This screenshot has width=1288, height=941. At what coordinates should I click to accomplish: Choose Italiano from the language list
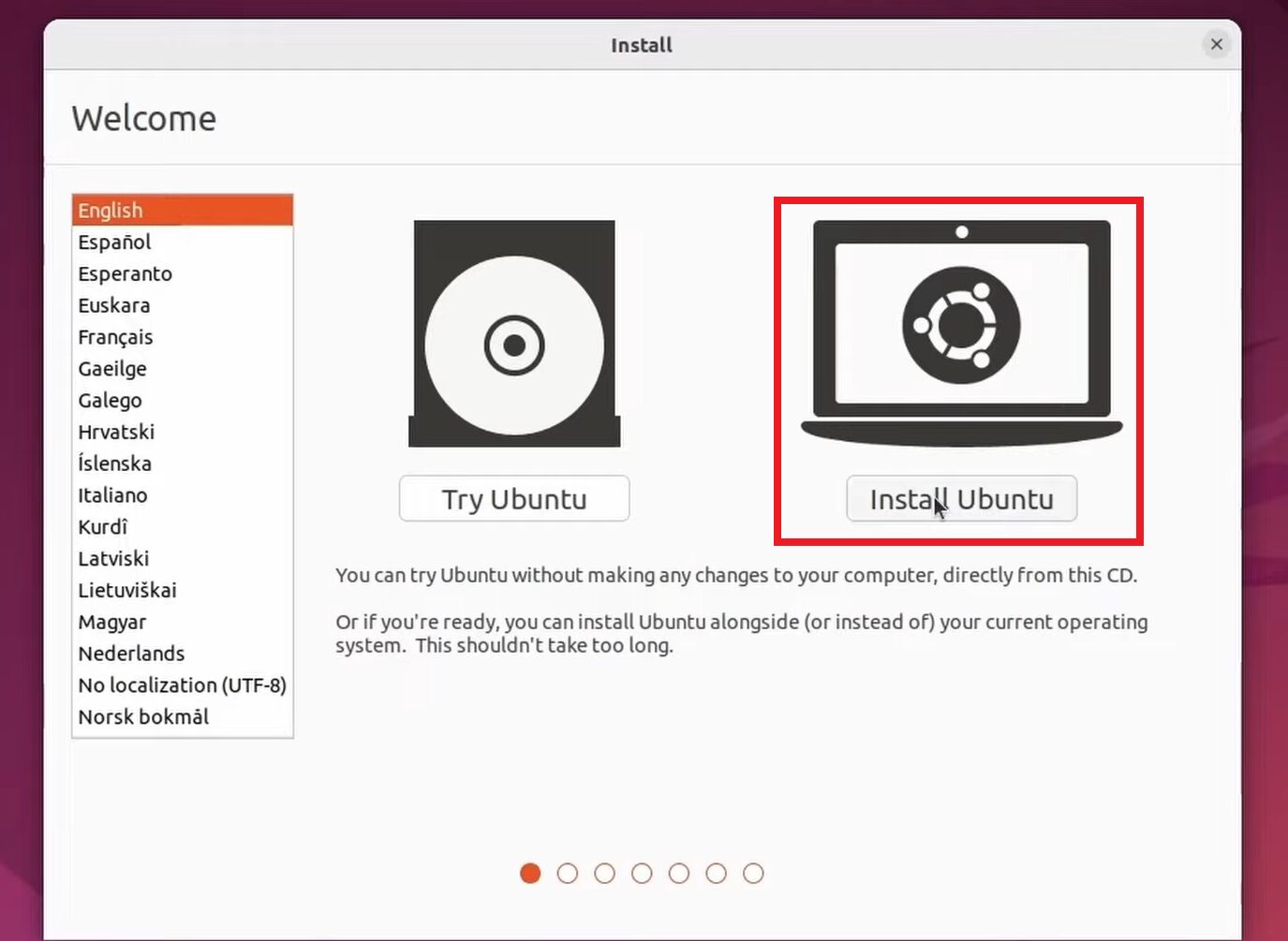tap(183, 495)
